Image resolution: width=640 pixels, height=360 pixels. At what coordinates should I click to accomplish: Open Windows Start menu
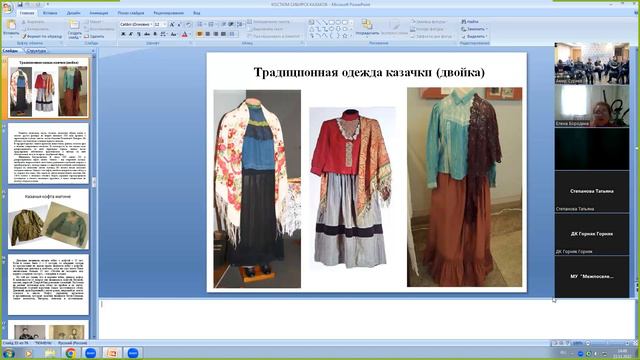pyautogui.click(x=8, y=353)
